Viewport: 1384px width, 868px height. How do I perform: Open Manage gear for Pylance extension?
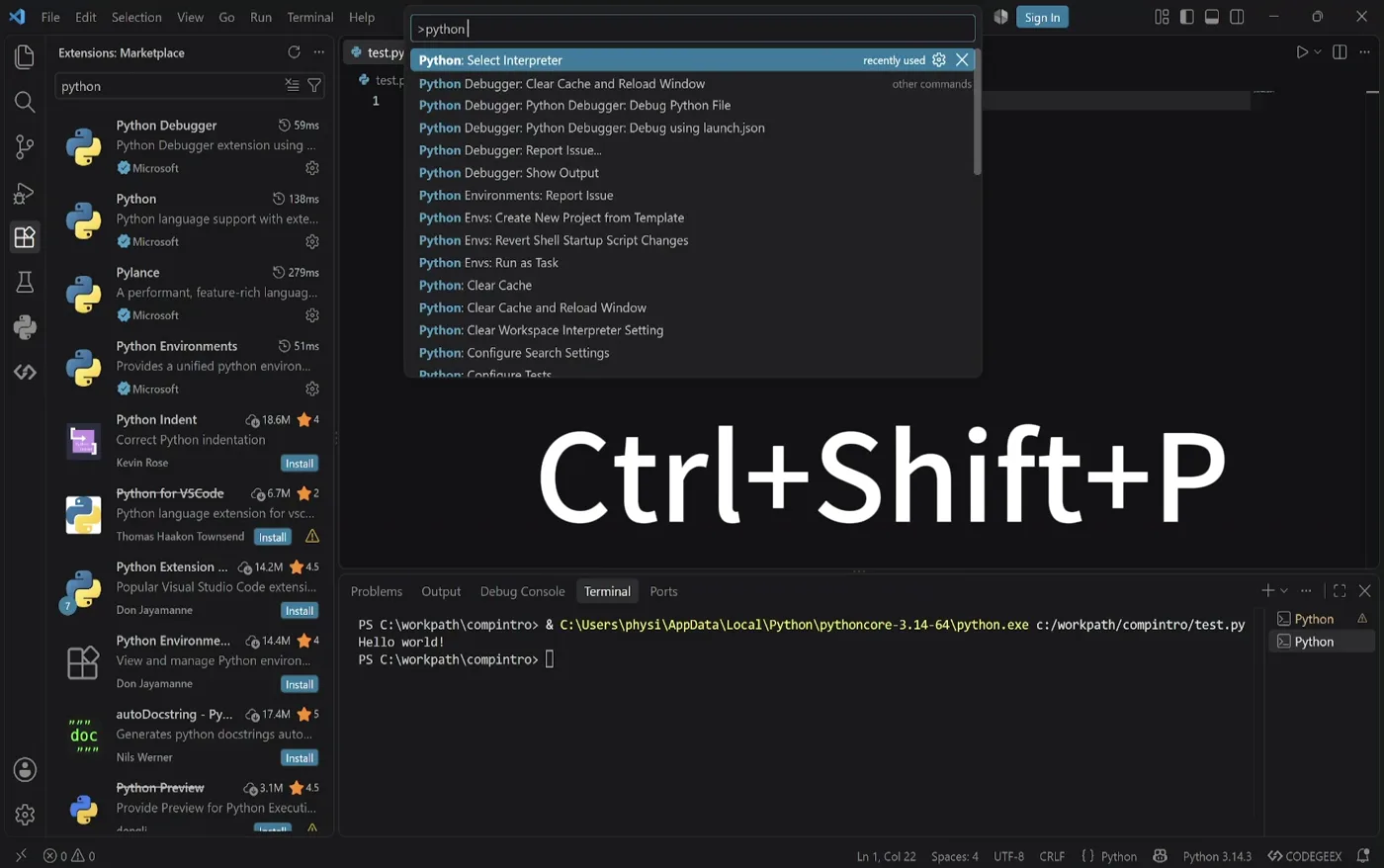(x=312, y=315)
